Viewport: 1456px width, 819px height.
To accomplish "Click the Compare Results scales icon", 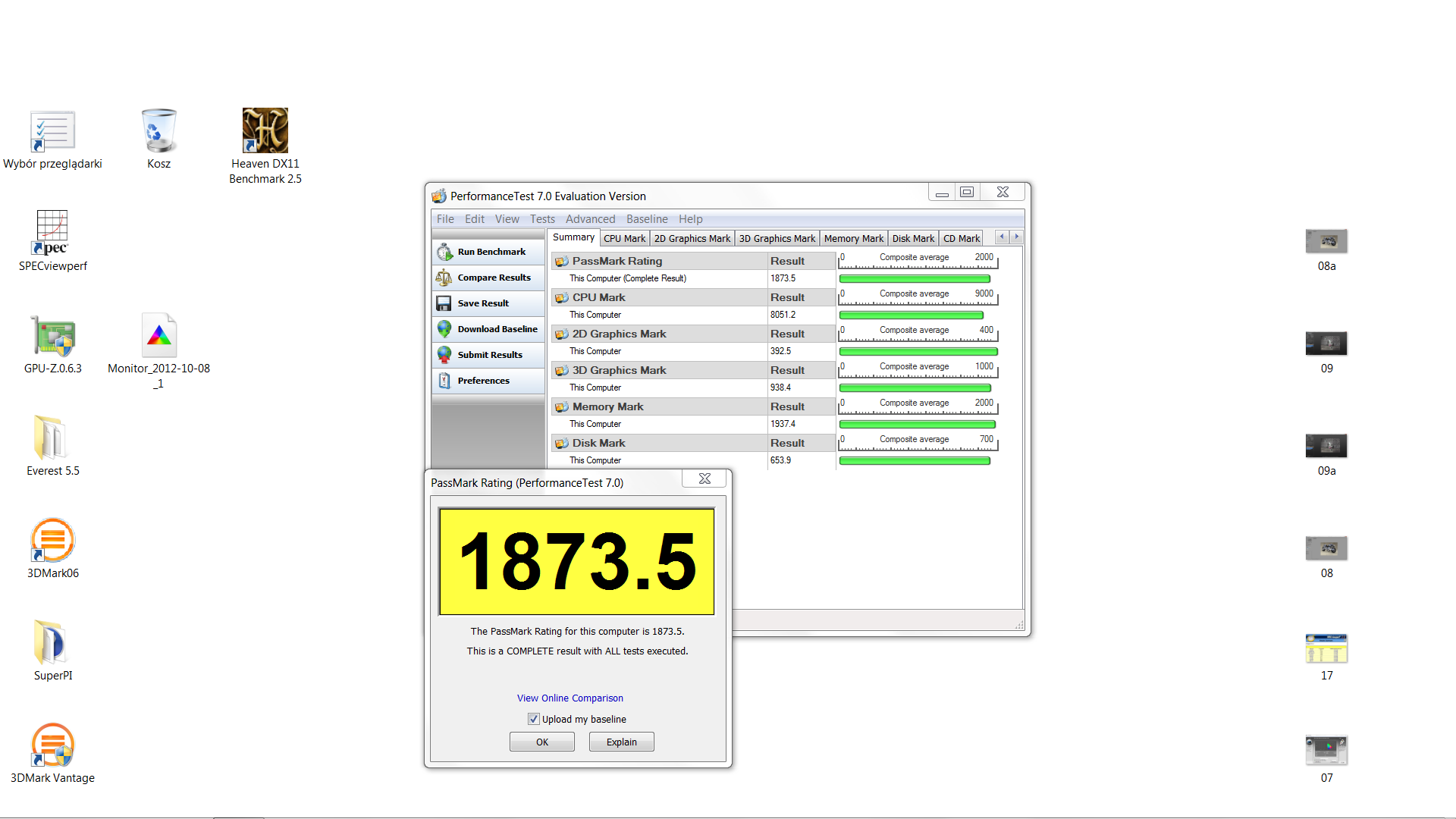I will coord(444,278).
